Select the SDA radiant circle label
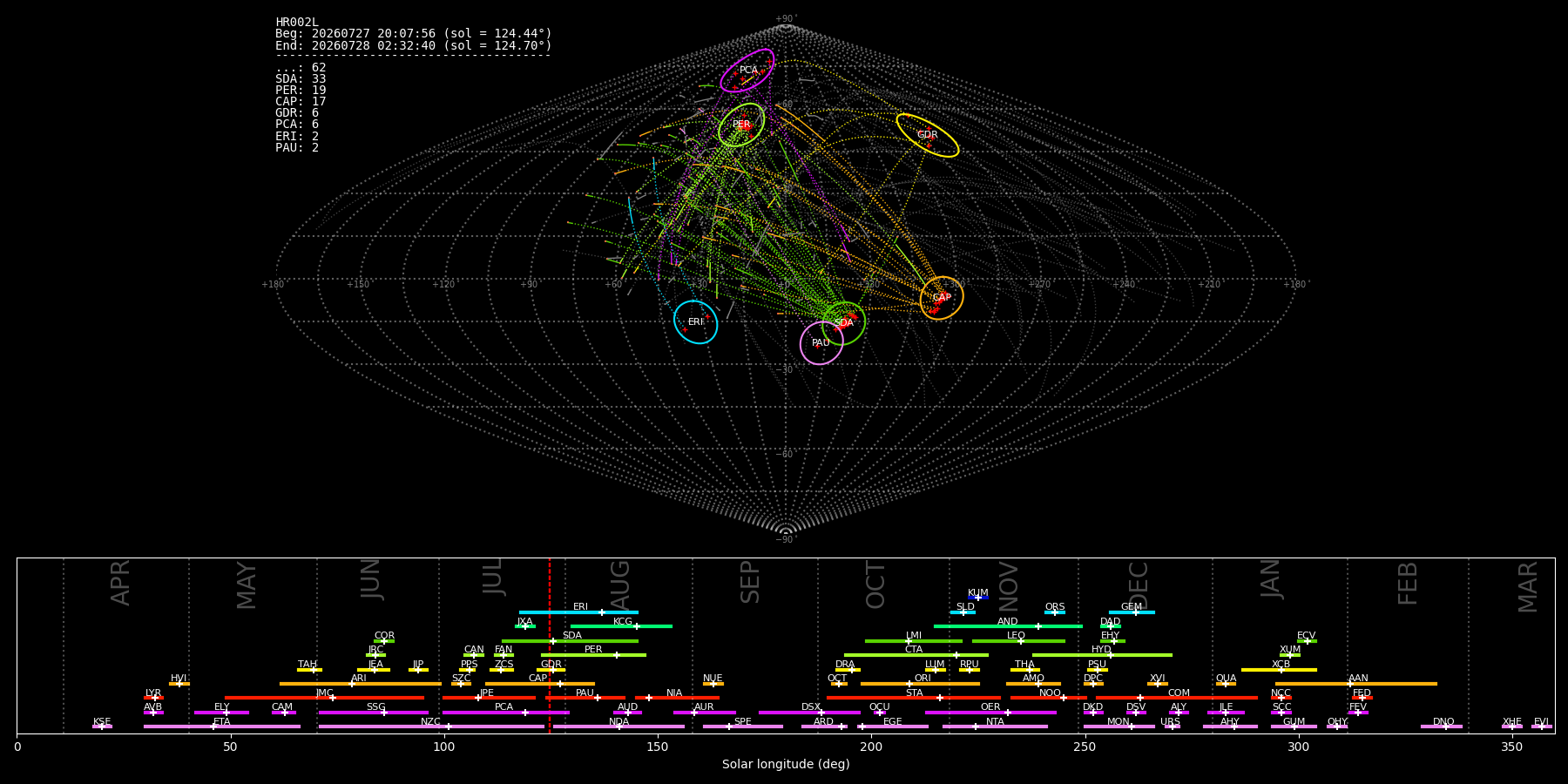 click(844, 323)
